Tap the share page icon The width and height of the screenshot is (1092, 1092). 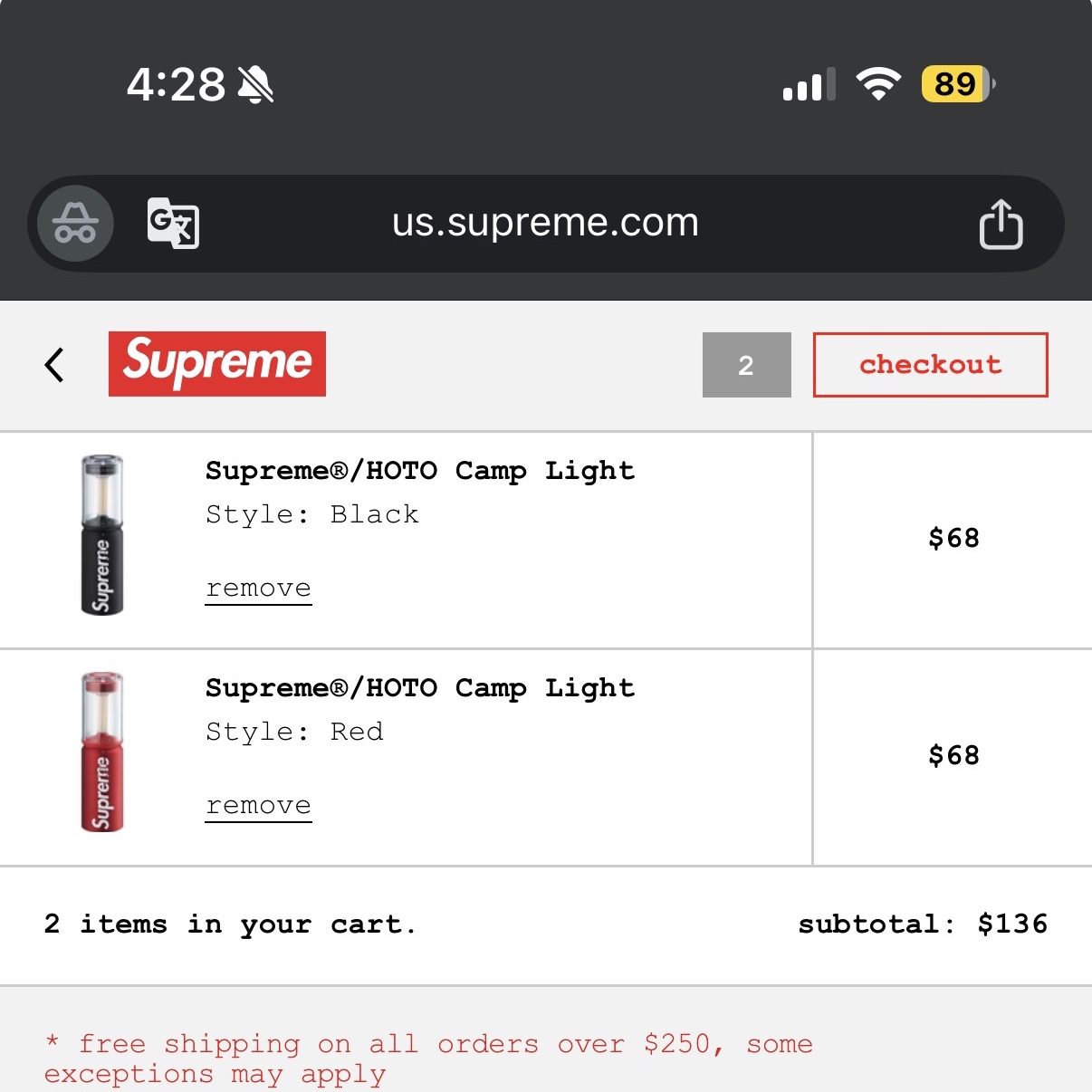click(1001, 224)
